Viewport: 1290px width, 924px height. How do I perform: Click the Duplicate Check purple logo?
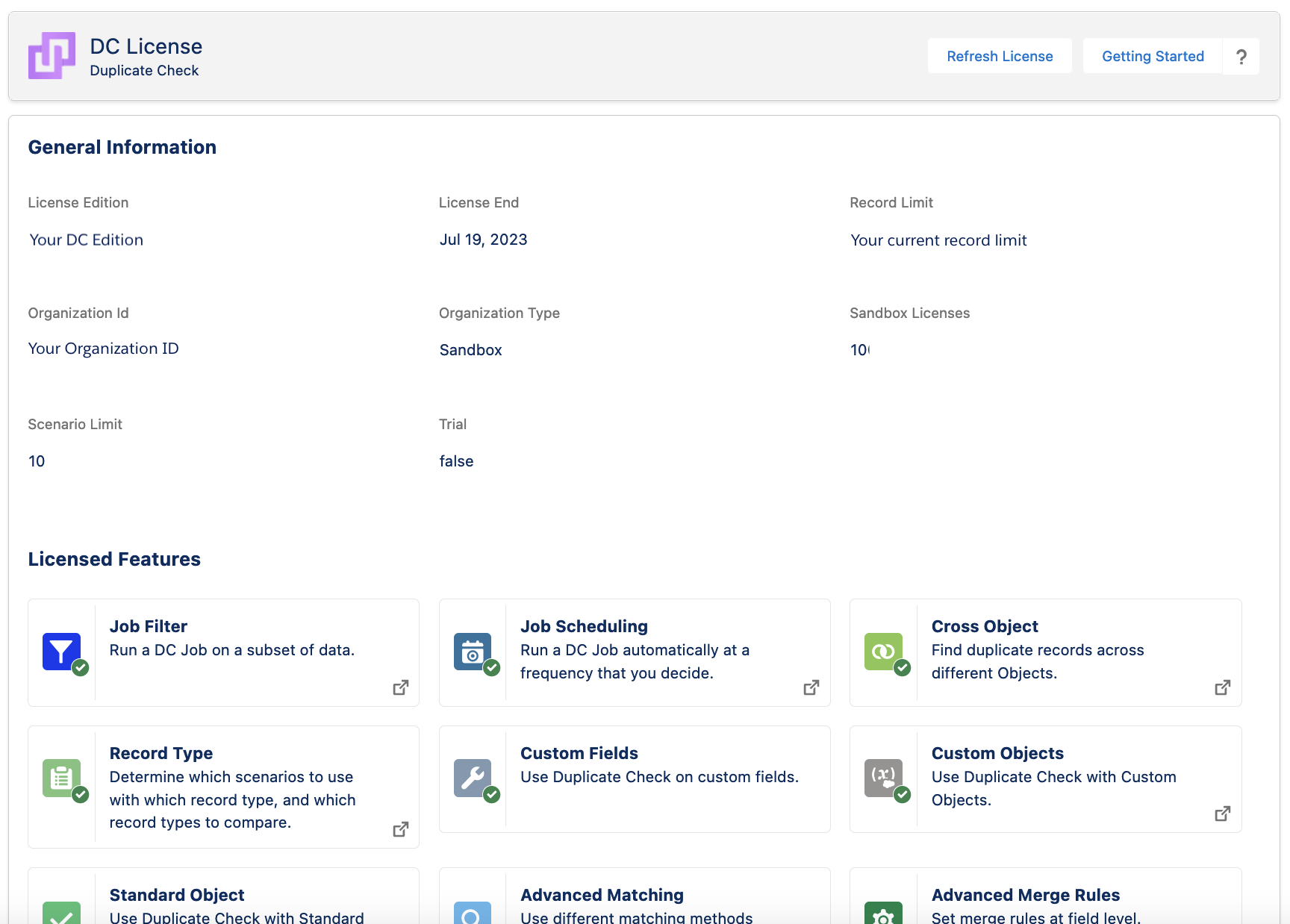click(52, 55)
